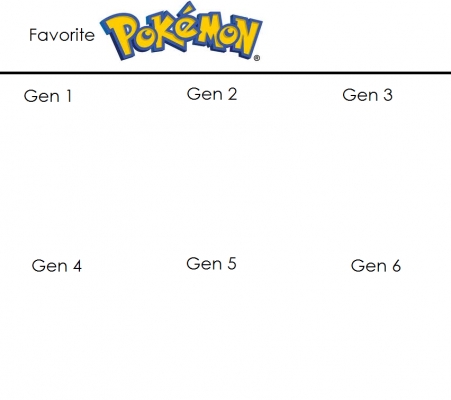Select the Gen 5 label
The width and height of the screenshot is (451, 400).
pyautogui.click(x=211, y=264)
